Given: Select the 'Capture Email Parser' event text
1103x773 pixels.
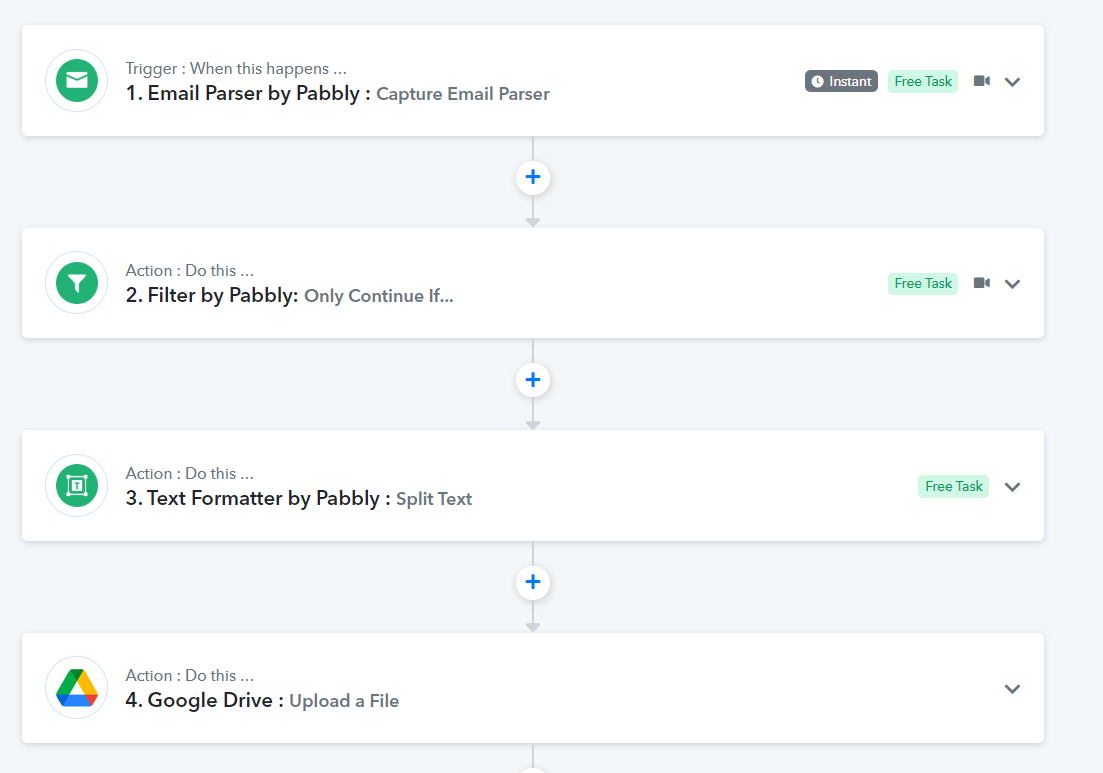Looking at the screenshot, I should coord(463,94).
